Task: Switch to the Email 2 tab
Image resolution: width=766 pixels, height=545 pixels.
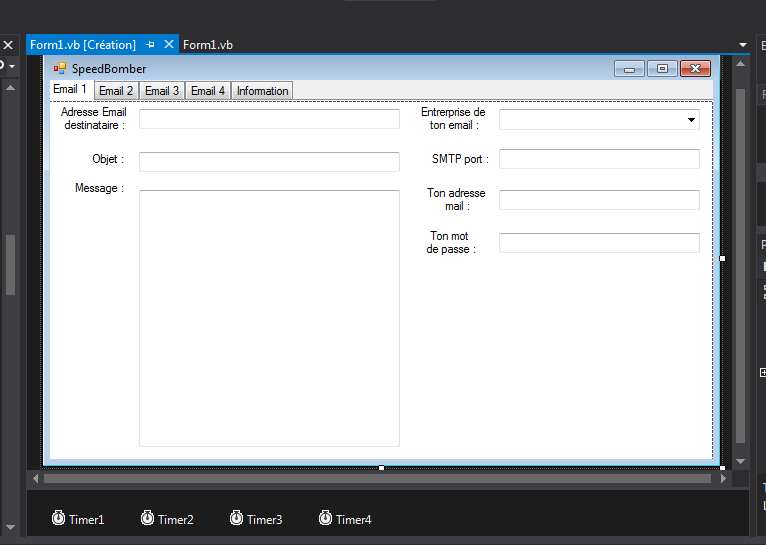Action: [x=116, y=91]
